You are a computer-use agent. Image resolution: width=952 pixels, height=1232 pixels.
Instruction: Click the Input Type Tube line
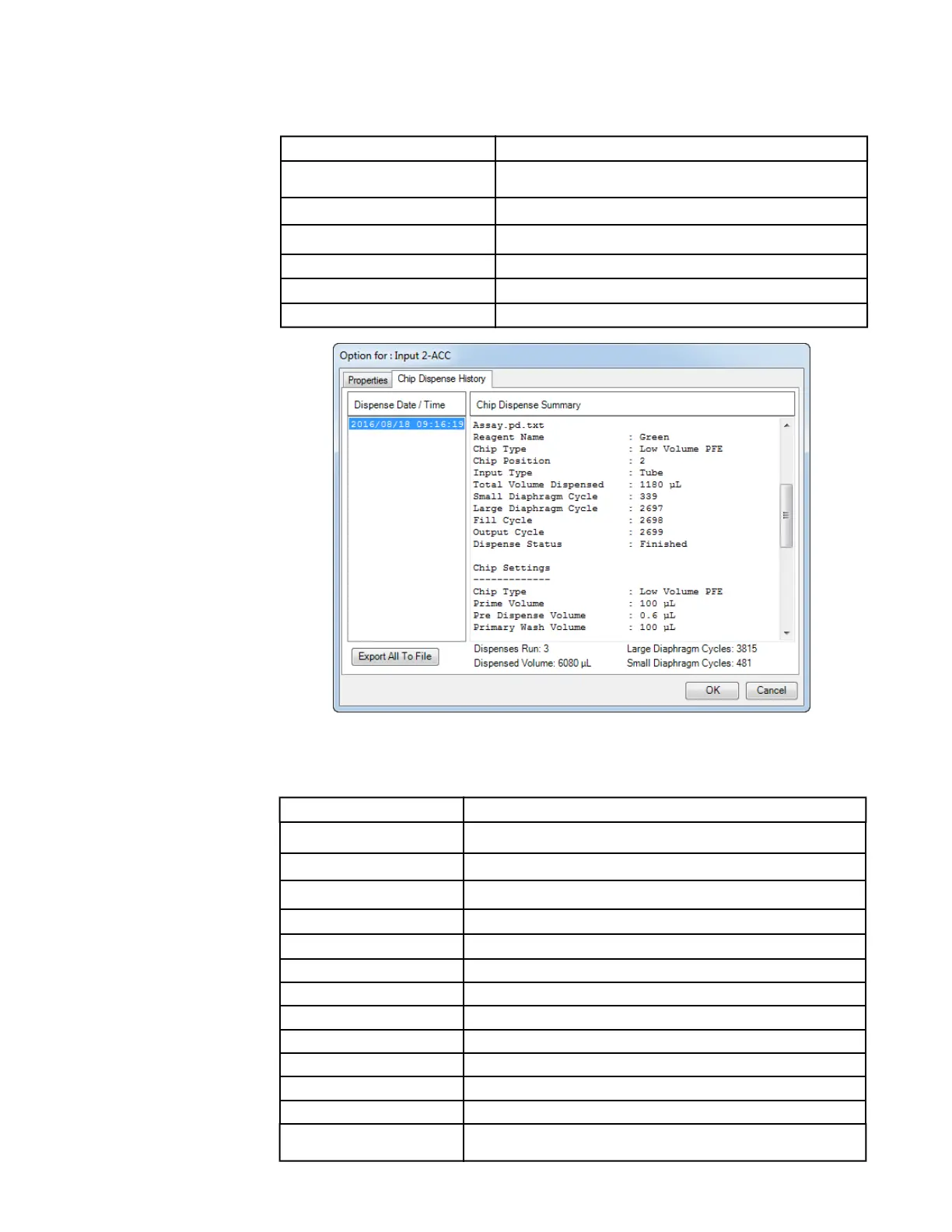click(568, 473)
